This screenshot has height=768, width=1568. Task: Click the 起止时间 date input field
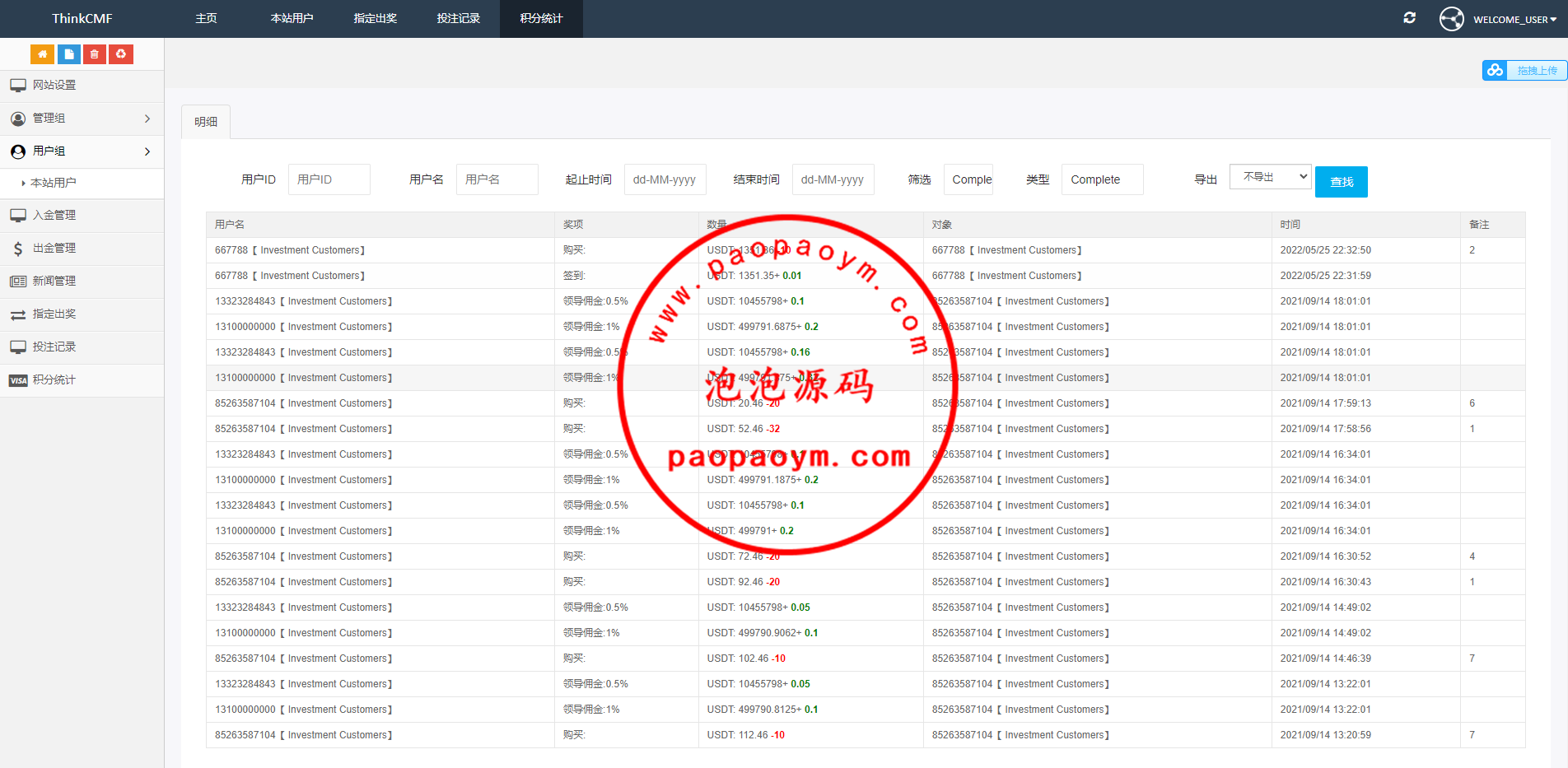tap(665, 179)
